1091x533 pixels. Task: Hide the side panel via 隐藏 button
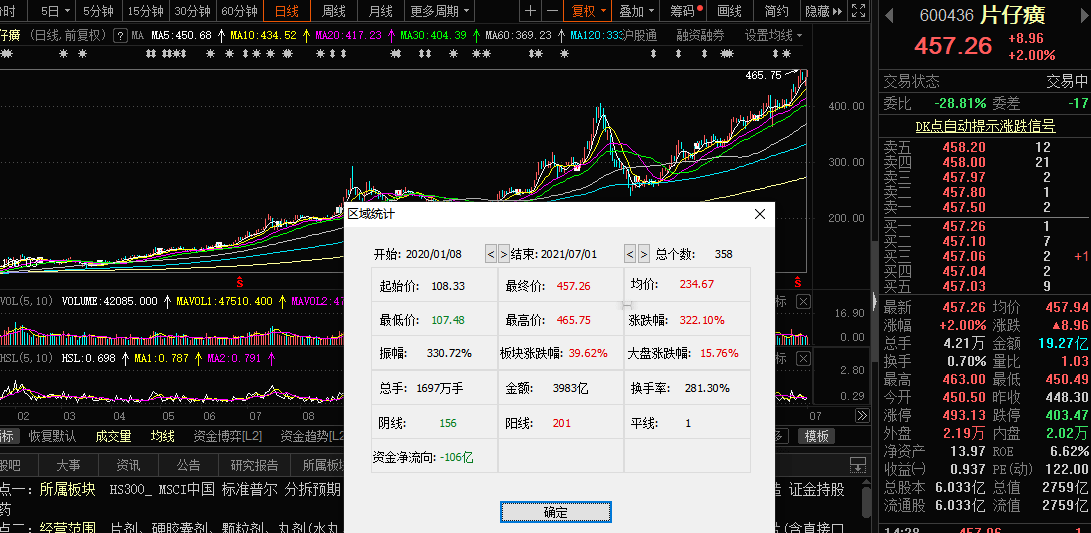[x=823, y=11]
